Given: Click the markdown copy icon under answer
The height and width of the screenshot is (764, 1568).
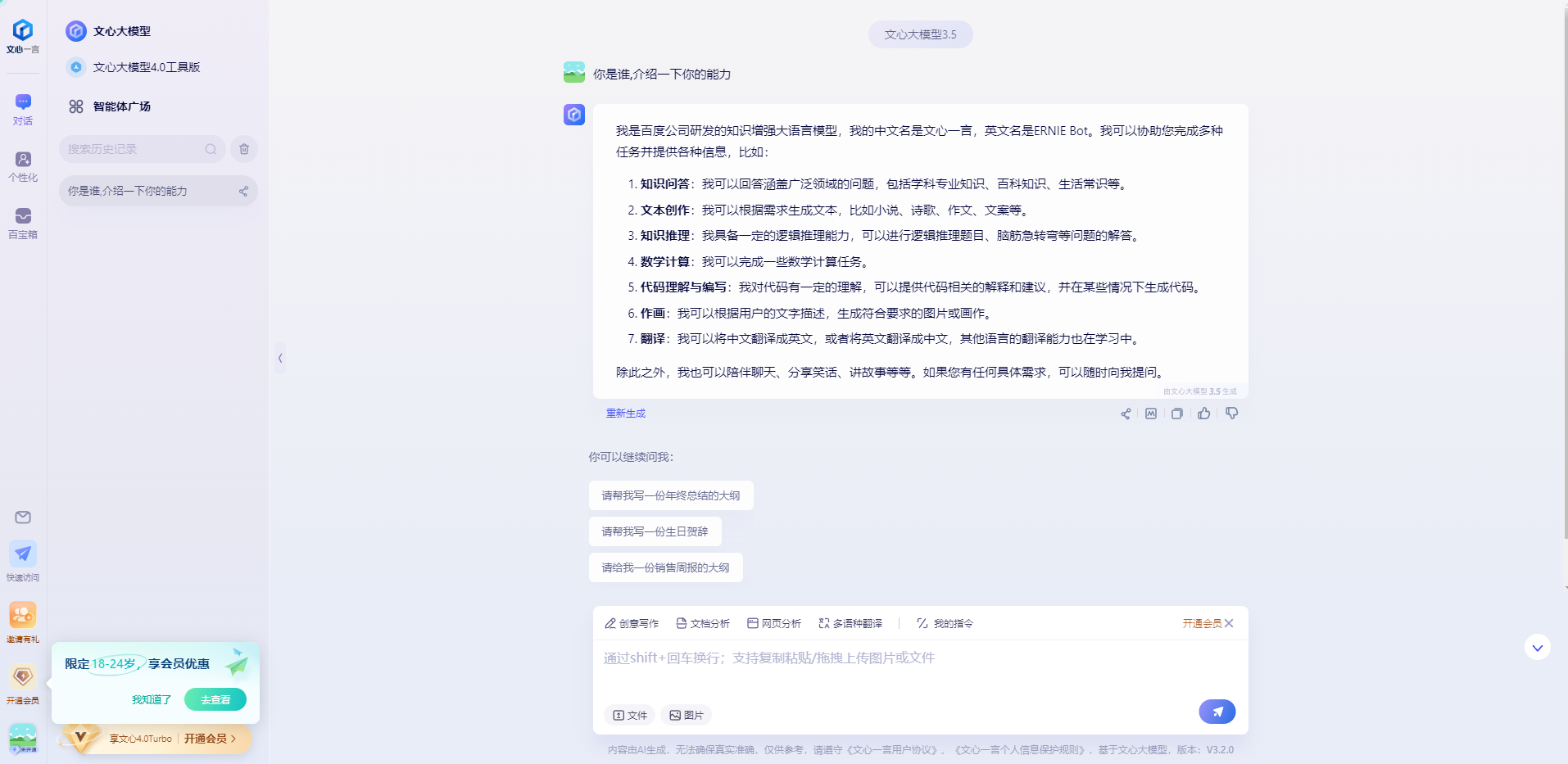Looking at the screenshot, I should 1151,414.
